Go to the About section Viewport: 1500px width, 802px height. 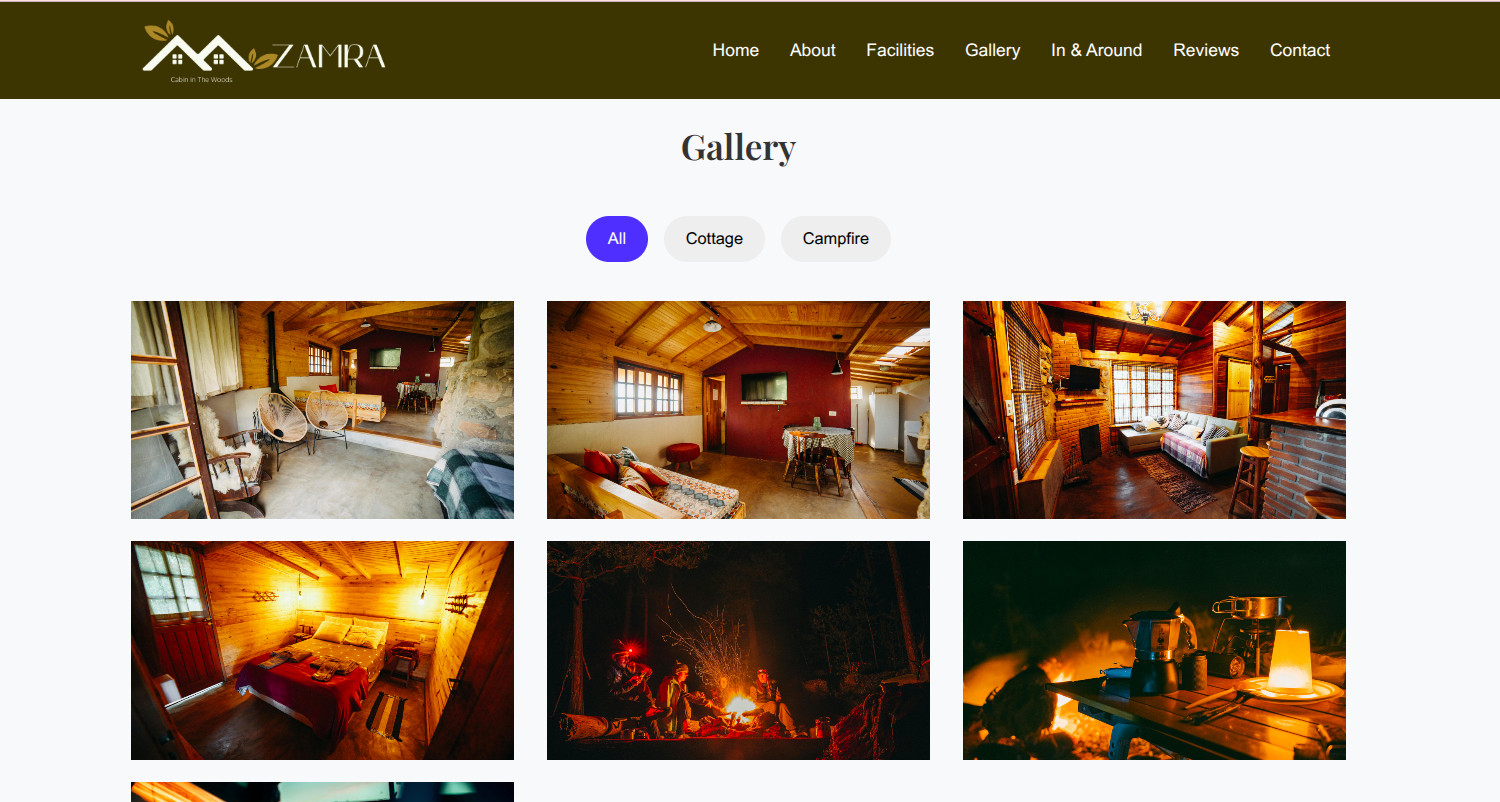pos(812,50)
